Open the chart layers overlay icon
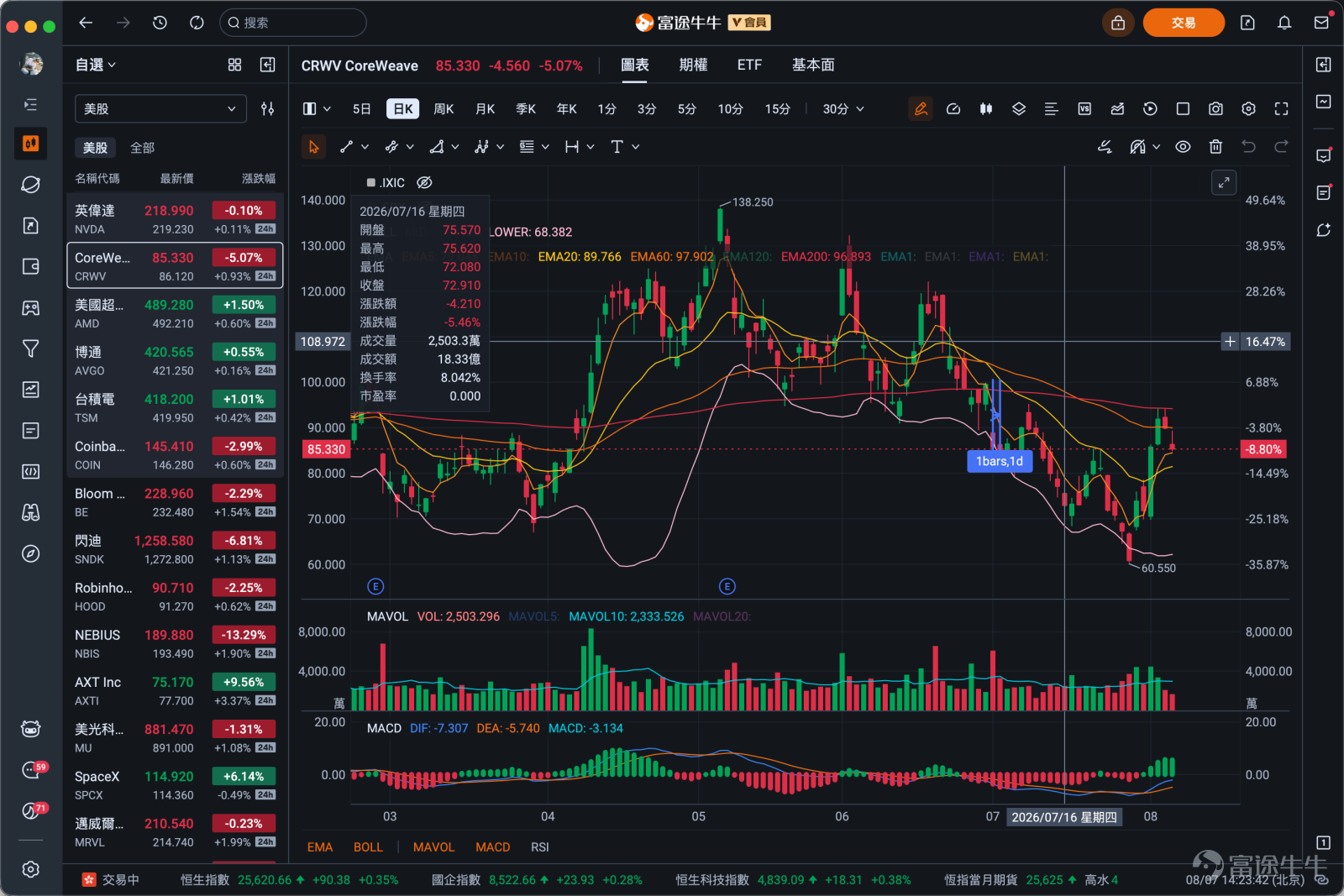 (x=1019, y=109)
